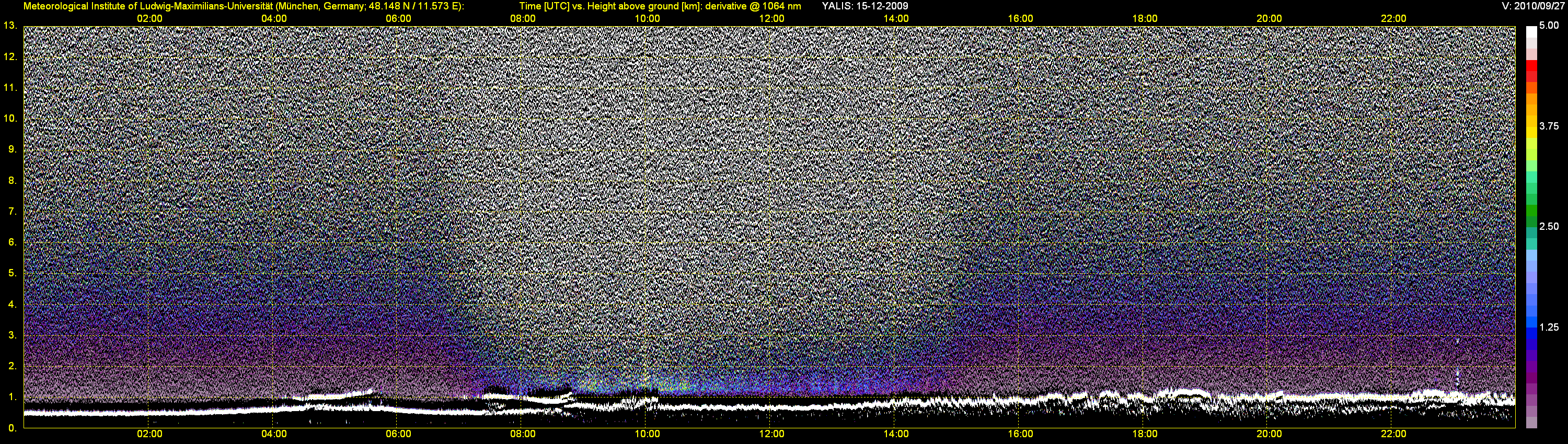Click the 16:00 label on the upper time axis
Viewport: 1568px width, 444px height.
1020,19
